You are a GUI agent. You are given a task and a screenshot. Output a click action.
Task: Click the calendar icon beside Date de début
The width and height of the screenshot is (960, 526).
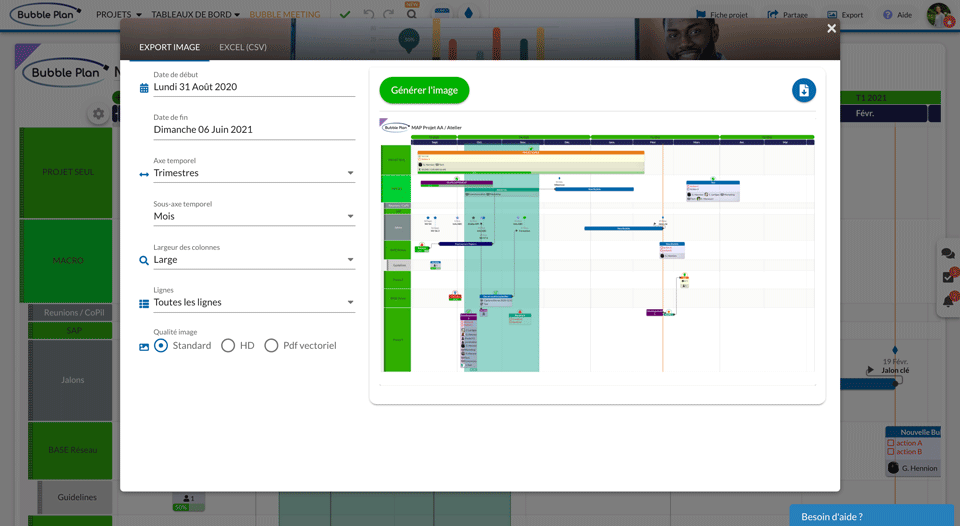coord(144,88)
